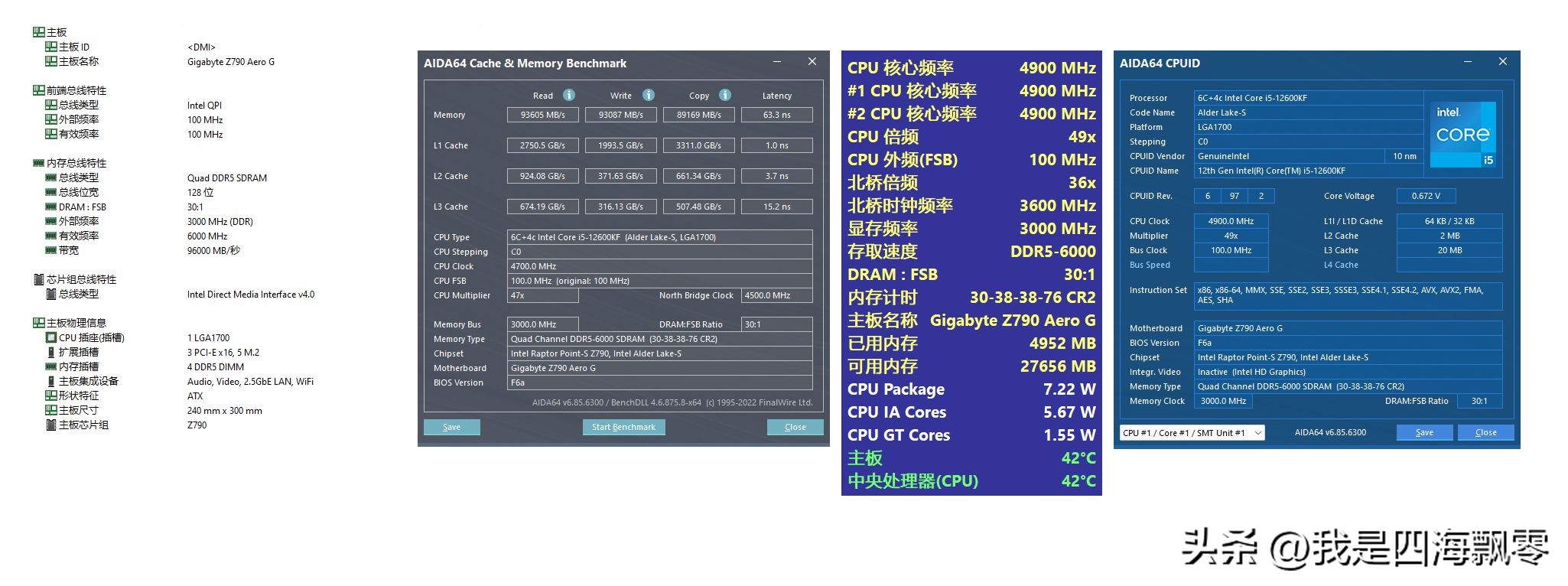Viewport: 1568px width, 586px height.
Task: Click the L4 Cache link in CPUID
Action: point(1341,265)
